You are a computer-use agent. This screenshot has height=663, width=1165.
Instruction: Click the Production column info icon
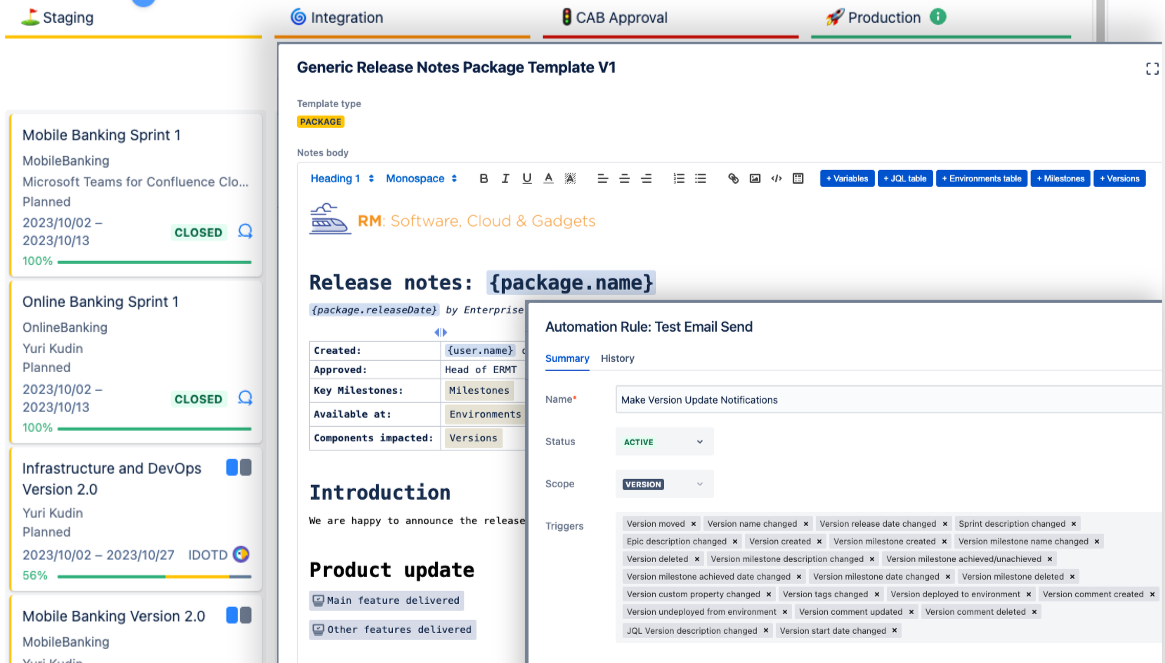click(x=938, y=16)
